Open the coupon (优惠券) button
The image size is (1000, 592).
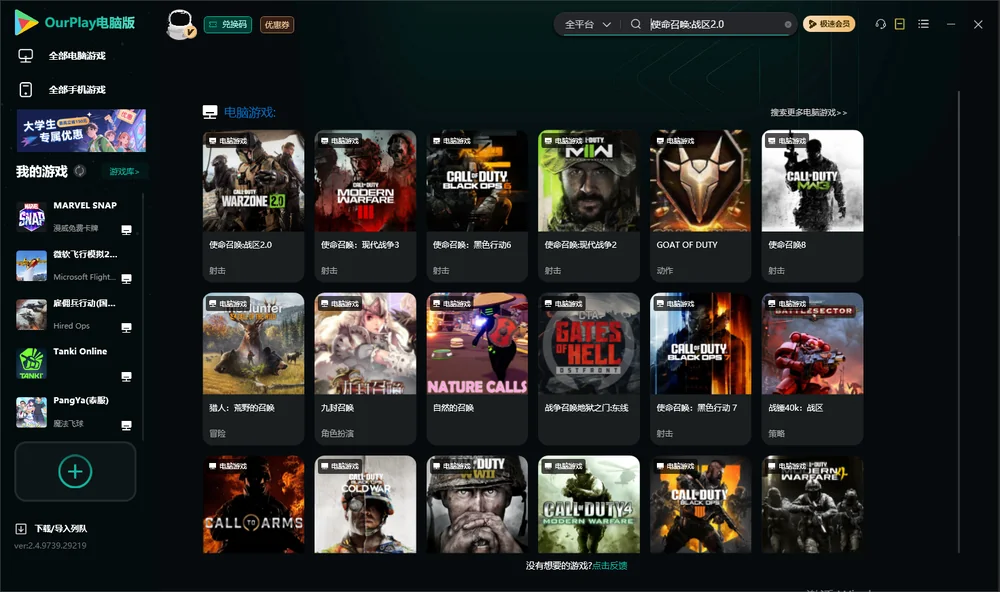coord(277,24)
